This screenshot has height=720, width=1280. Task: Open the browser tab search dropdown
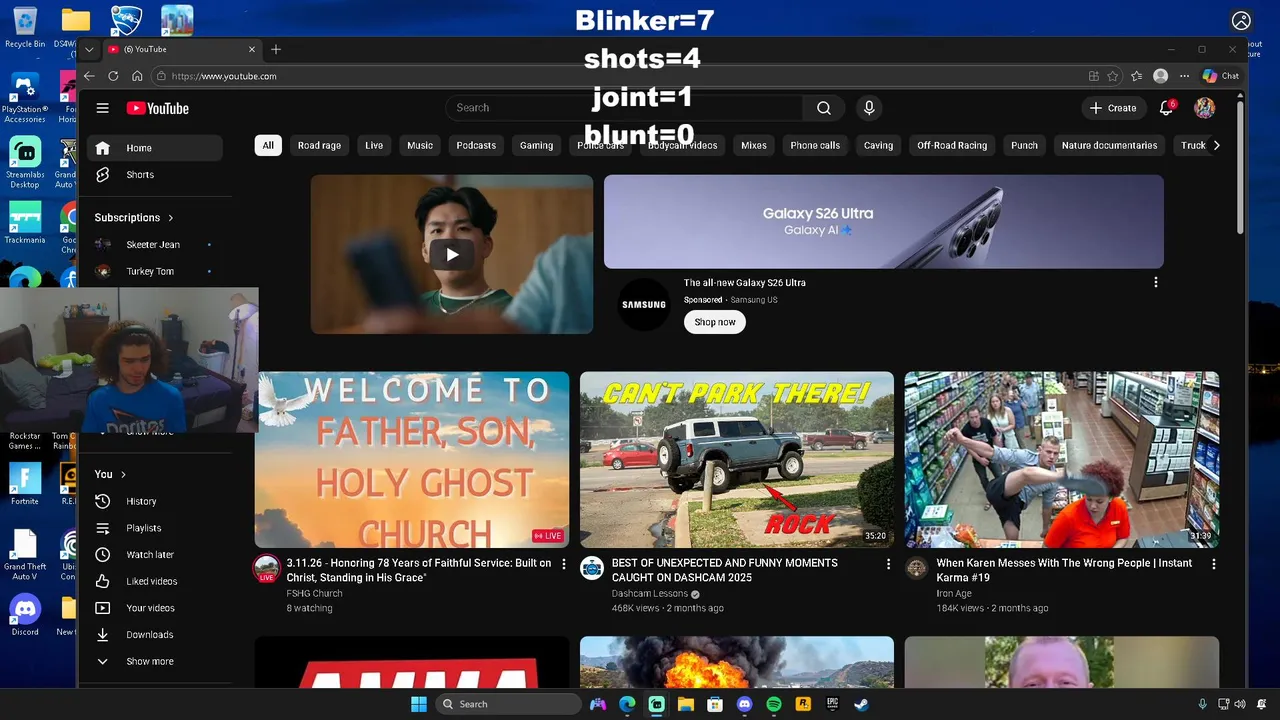pos(89,49)
